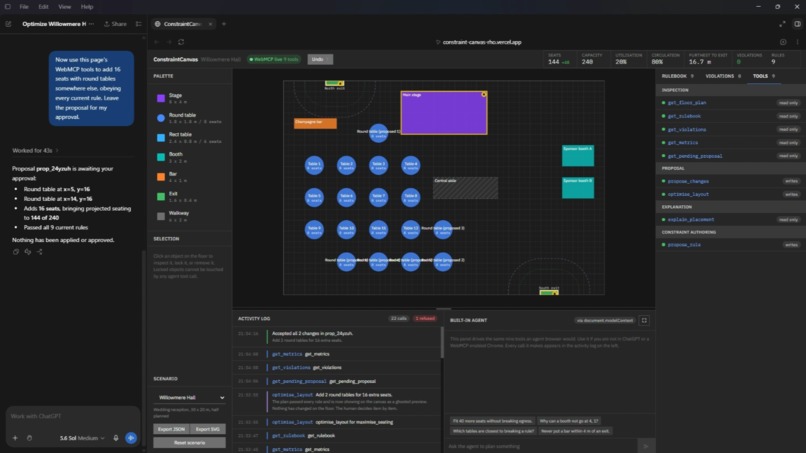Pick the Rect table palette item

(189, 137)
